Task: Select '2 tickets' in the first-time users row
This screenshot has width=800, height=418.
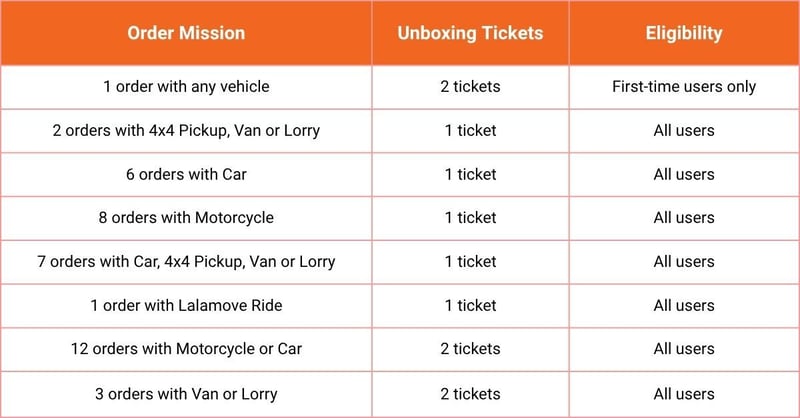Action: click(470, 87)
